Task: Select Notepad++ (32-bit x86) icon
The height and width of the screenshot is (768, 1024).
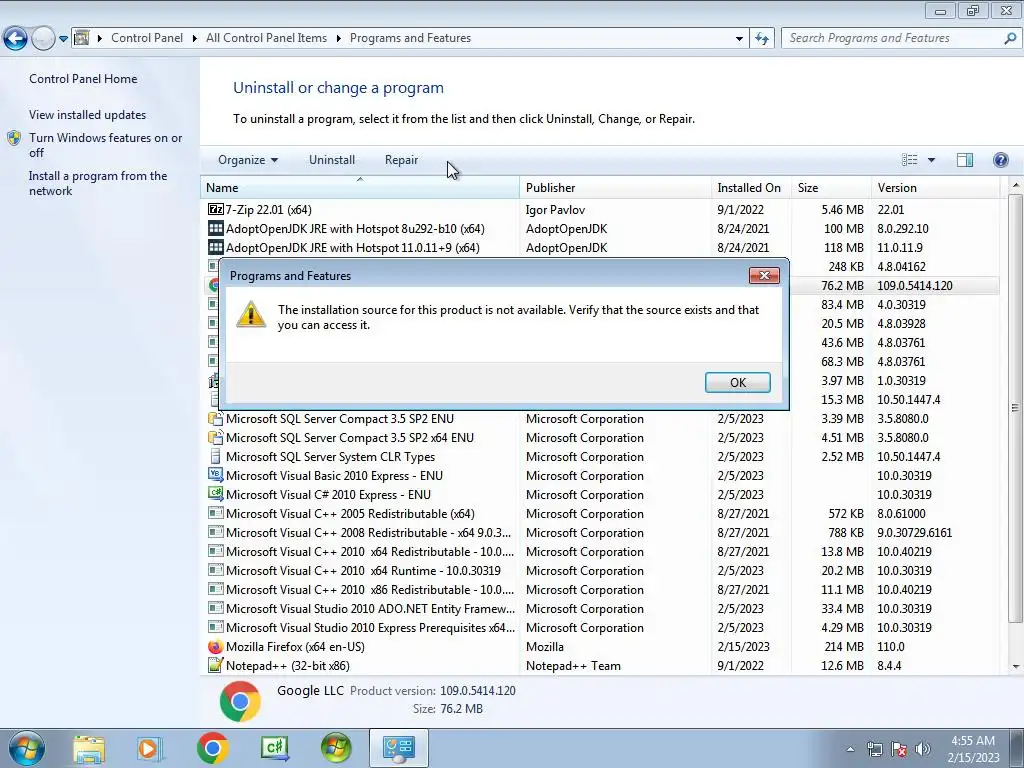Action: pos(216,665)
